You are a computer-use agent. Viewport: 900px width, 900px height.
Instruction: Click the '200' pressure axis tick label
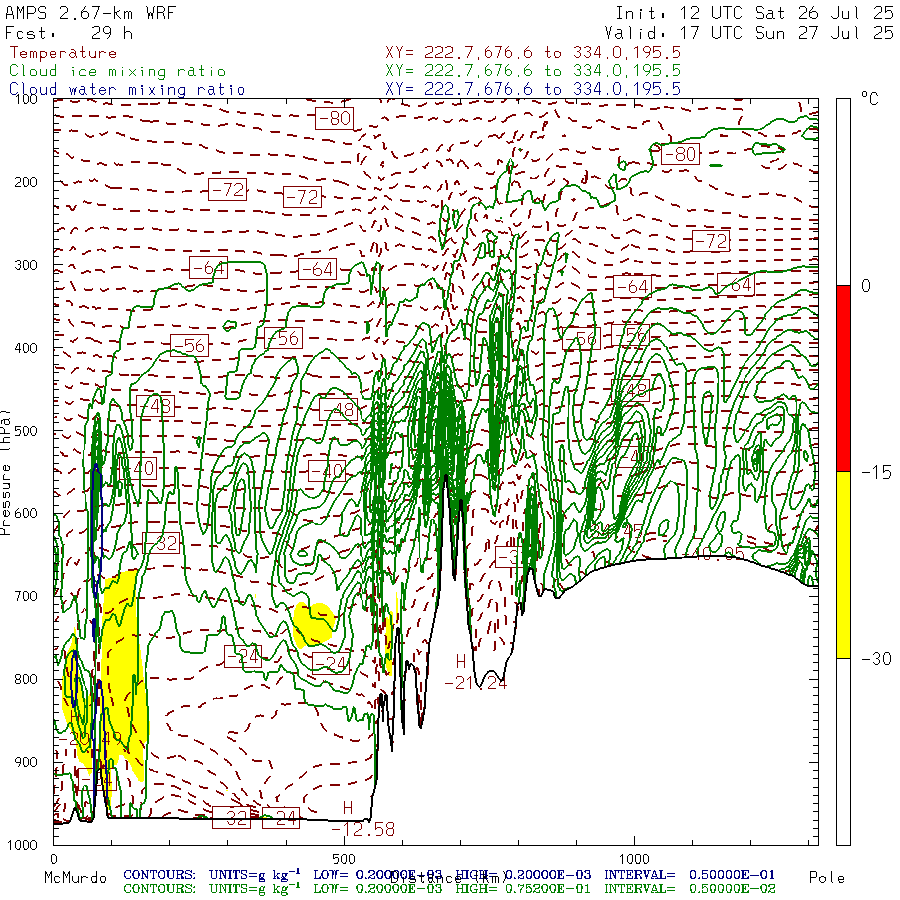click(26, 182)
